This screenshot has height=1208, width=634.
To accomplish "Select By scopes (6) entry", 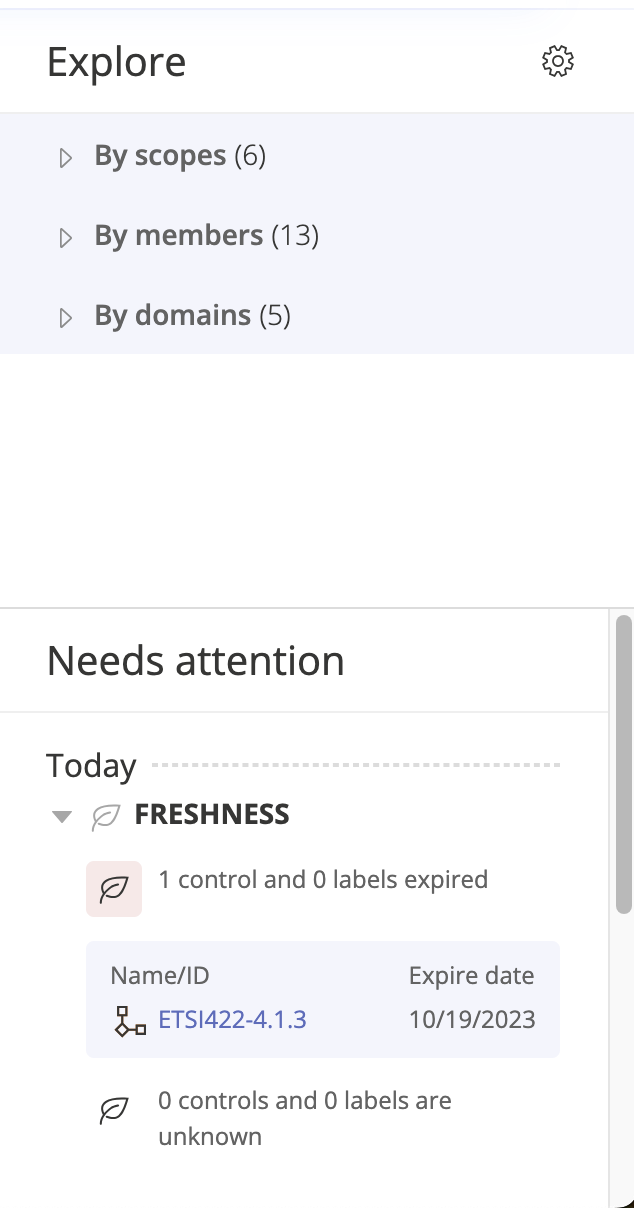I will pyautogui.click(x=180, y=156).
